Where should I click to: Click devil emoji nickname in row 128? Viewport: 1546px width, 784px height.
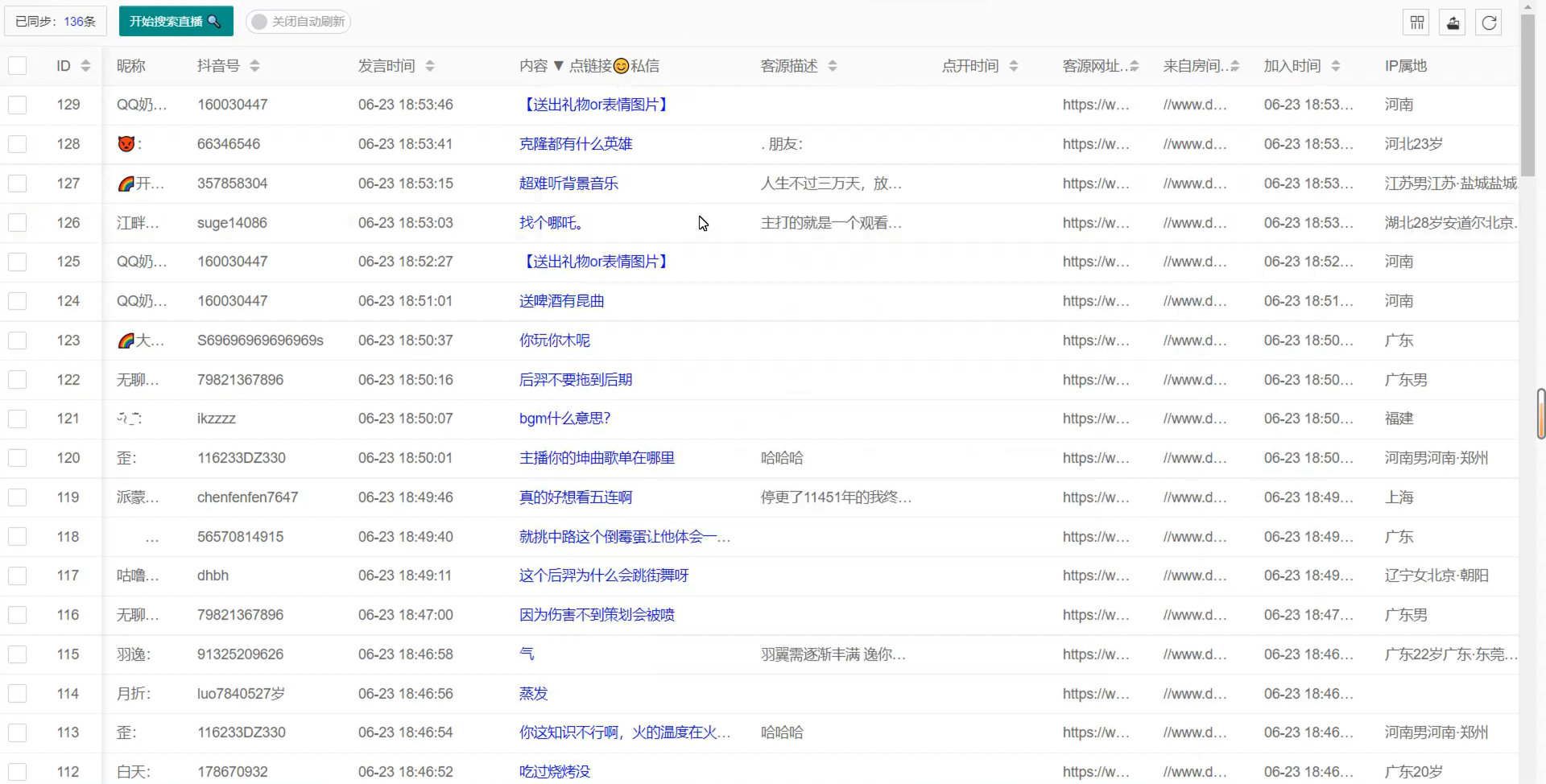click(x=126, y=144)
